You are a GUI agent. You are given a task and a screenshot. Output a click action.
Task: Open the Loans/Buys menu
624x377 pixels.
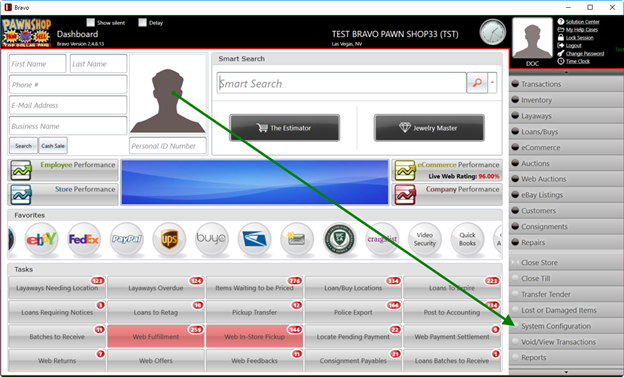[x=566, y=132]
